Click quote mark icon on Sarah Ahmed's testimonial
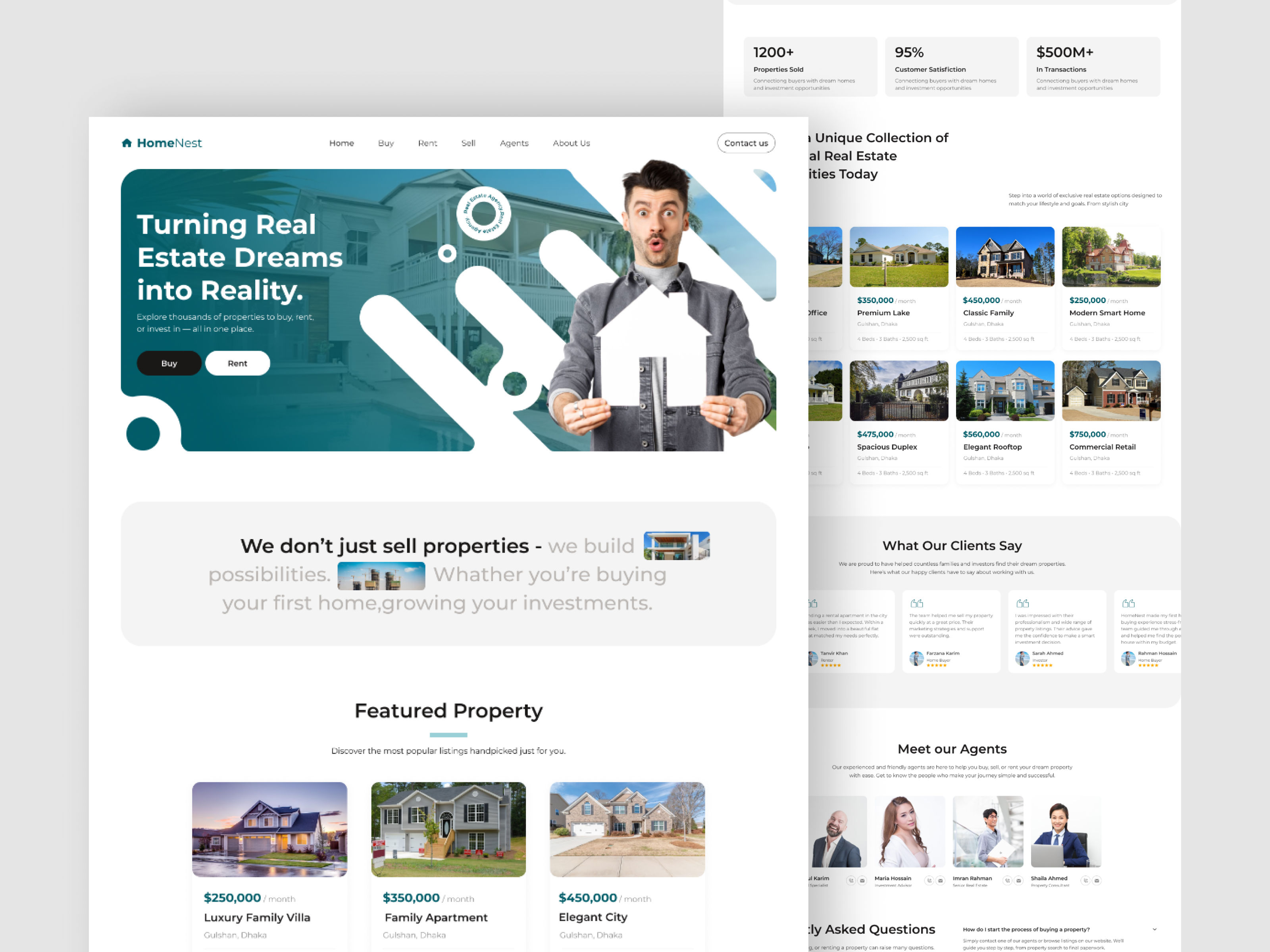Screen dimensions: 1270x952 pyautogui.click(x=1022, y=603)
